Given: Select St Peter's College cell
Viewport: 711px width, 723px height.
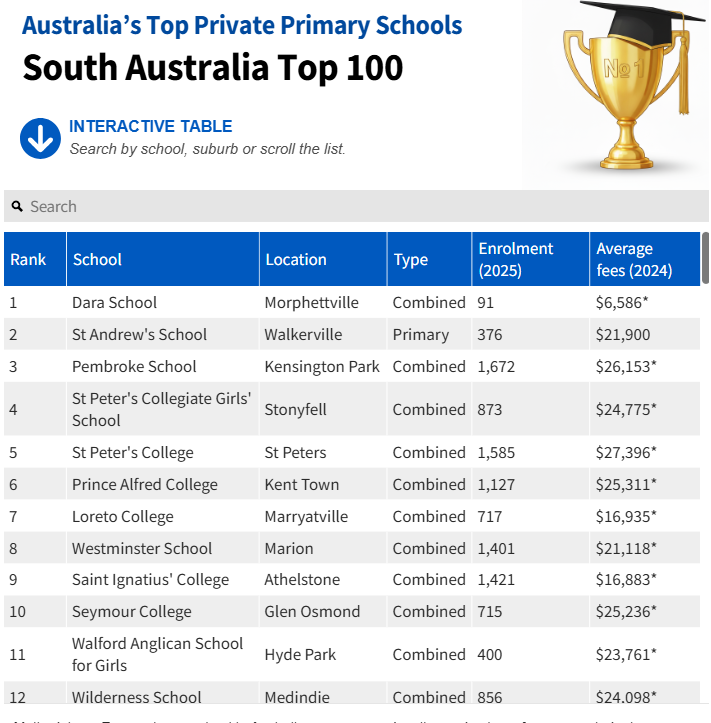Looking at the screenshot, I should point(163,452).
